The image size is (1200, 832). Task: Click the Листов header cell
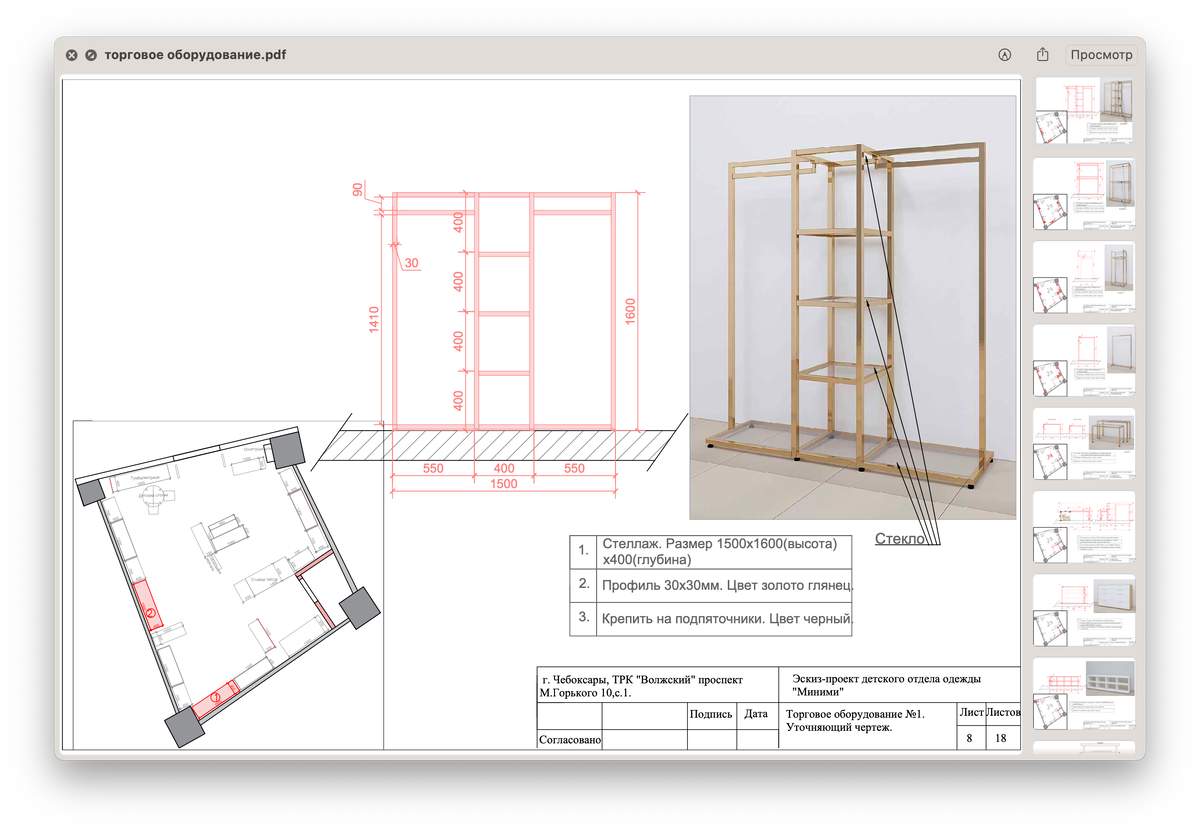coord(1003,714)
